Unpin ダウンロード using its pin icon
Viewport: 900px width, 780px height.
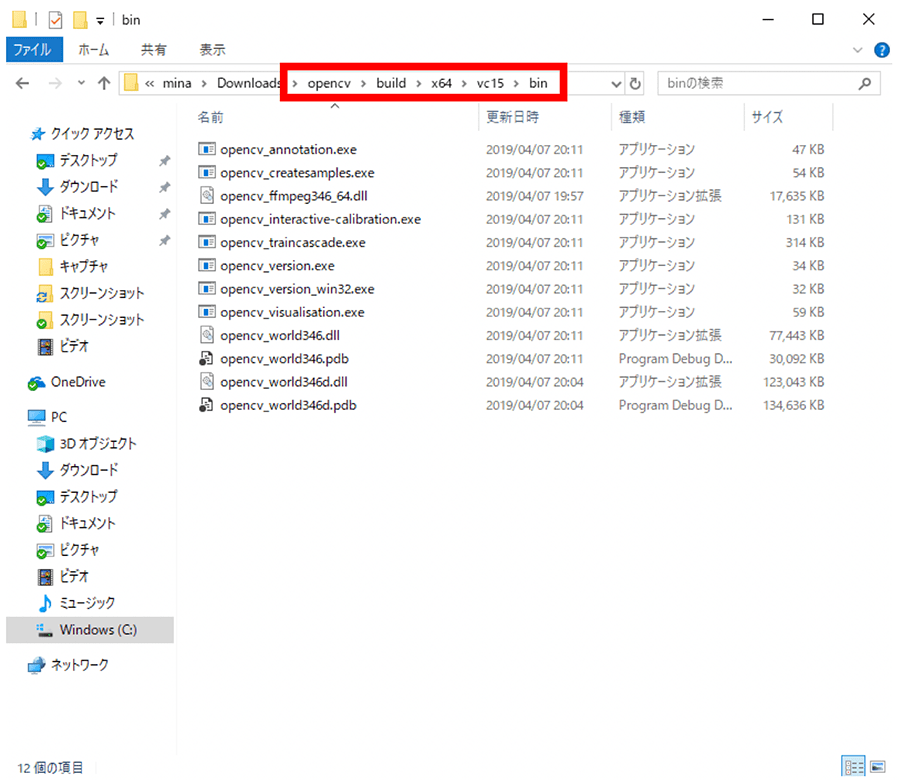(x=165, y=187)
